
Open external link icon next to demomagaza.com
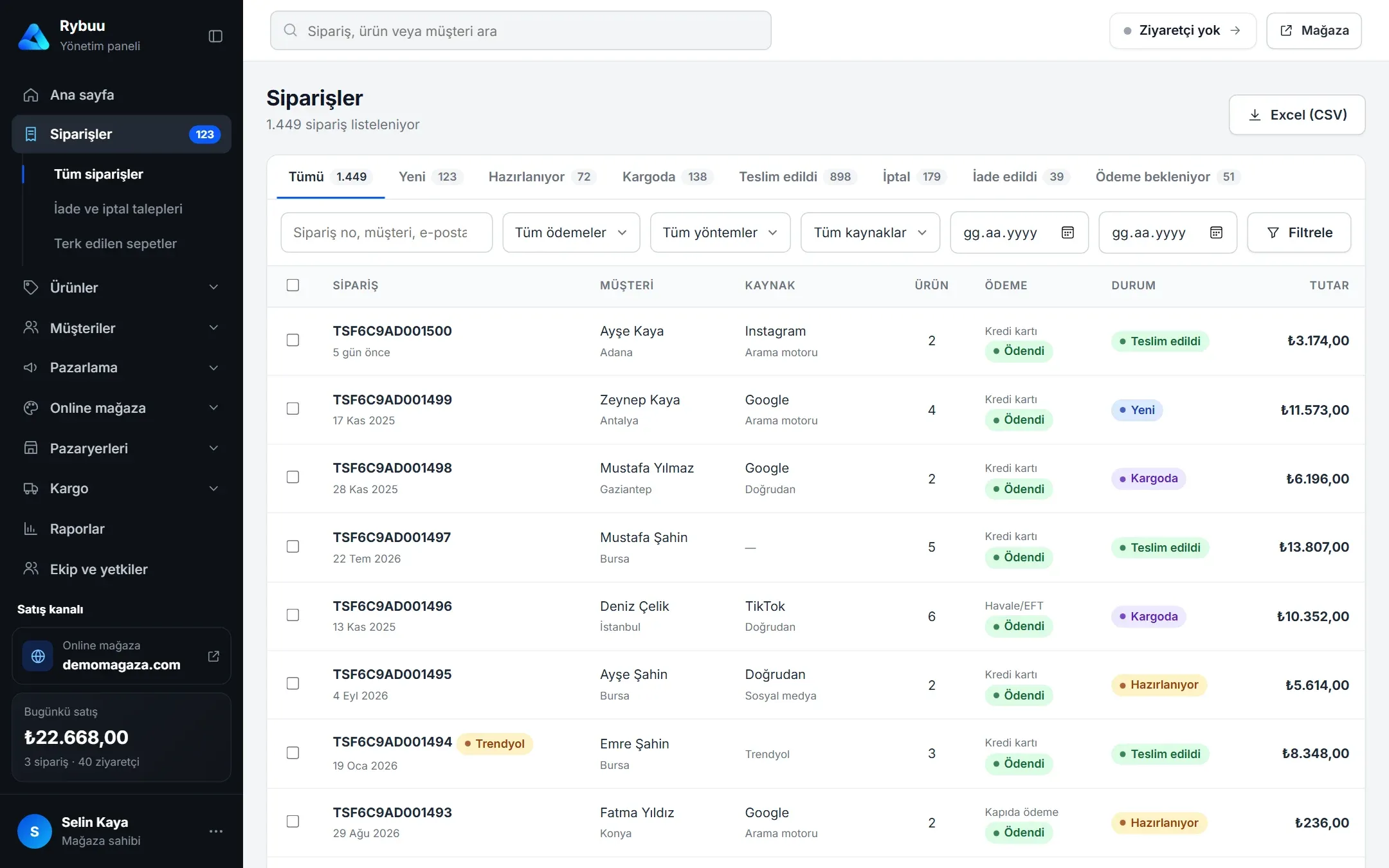click(213, 656)
